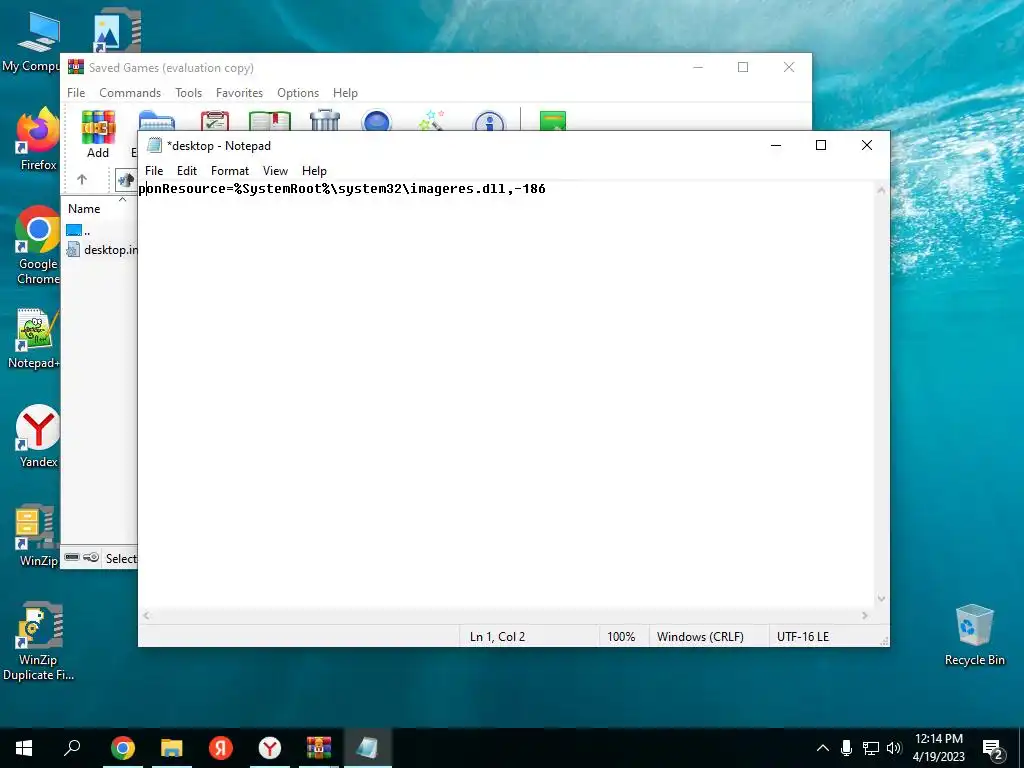The image size is (1024, 768).
Task: Click the View open-book icon in WinRAR toolbar
Action: tap(270, 121)
